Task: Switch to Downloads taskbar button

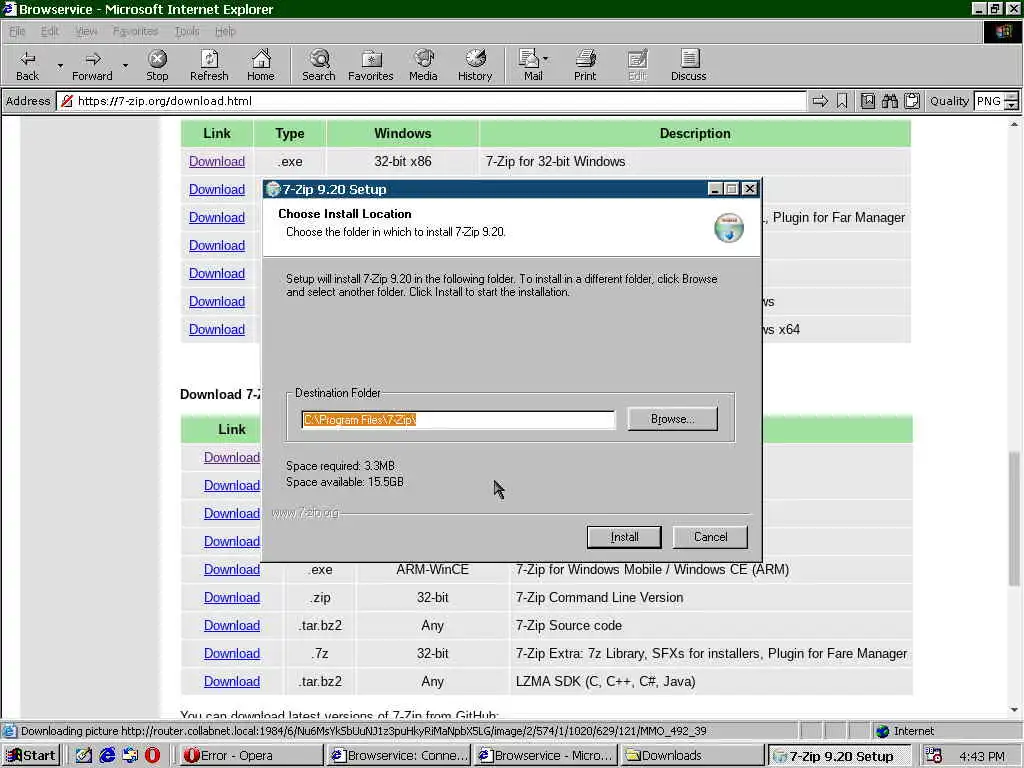Action: click(x=692, y=756)
